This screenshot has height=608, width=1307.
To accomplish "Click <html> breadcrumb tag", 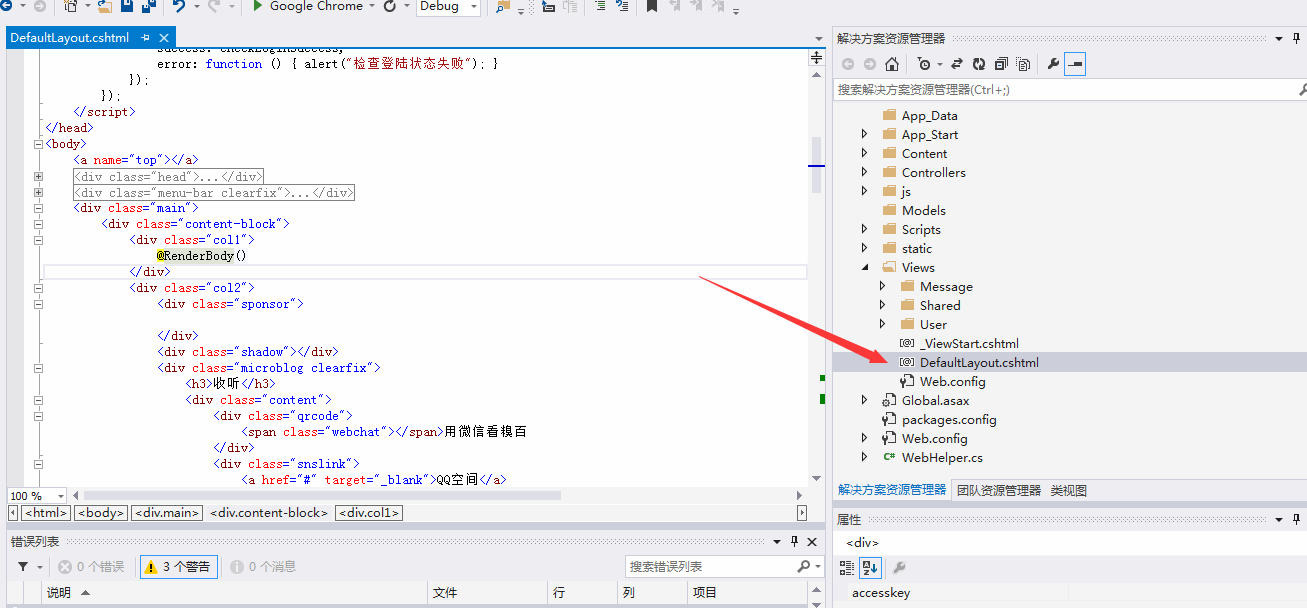I will (x=46, y=513).
